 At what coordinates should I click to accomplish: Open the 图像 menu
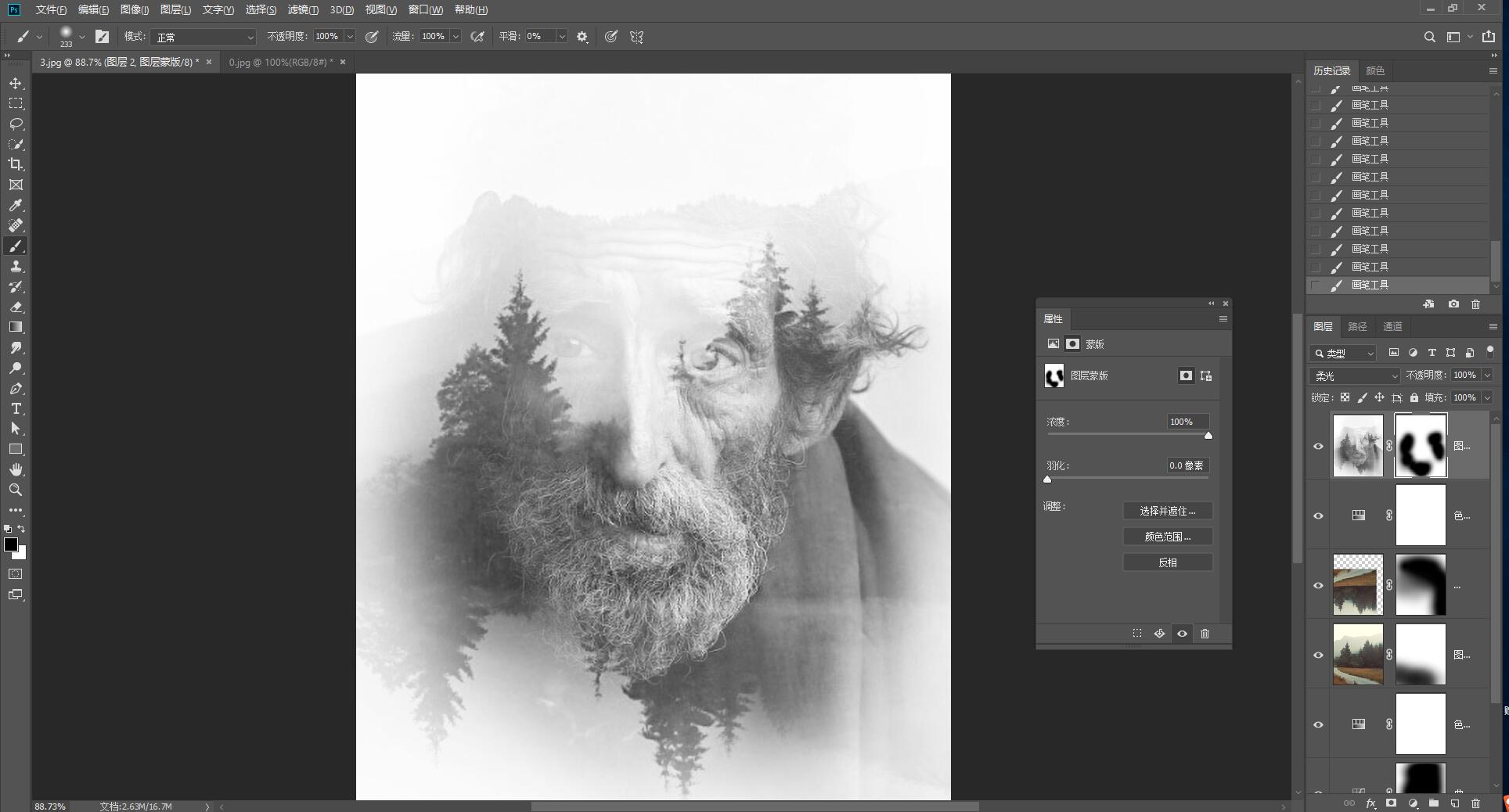click(135, 9)
